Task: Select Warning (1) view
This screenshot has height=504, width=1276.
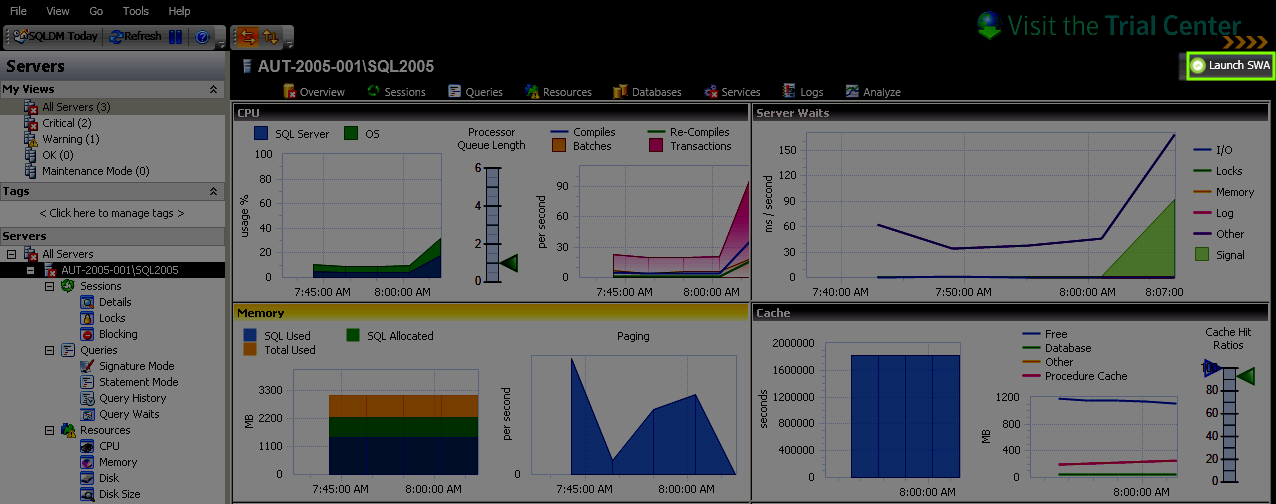Action: point(61,139)
